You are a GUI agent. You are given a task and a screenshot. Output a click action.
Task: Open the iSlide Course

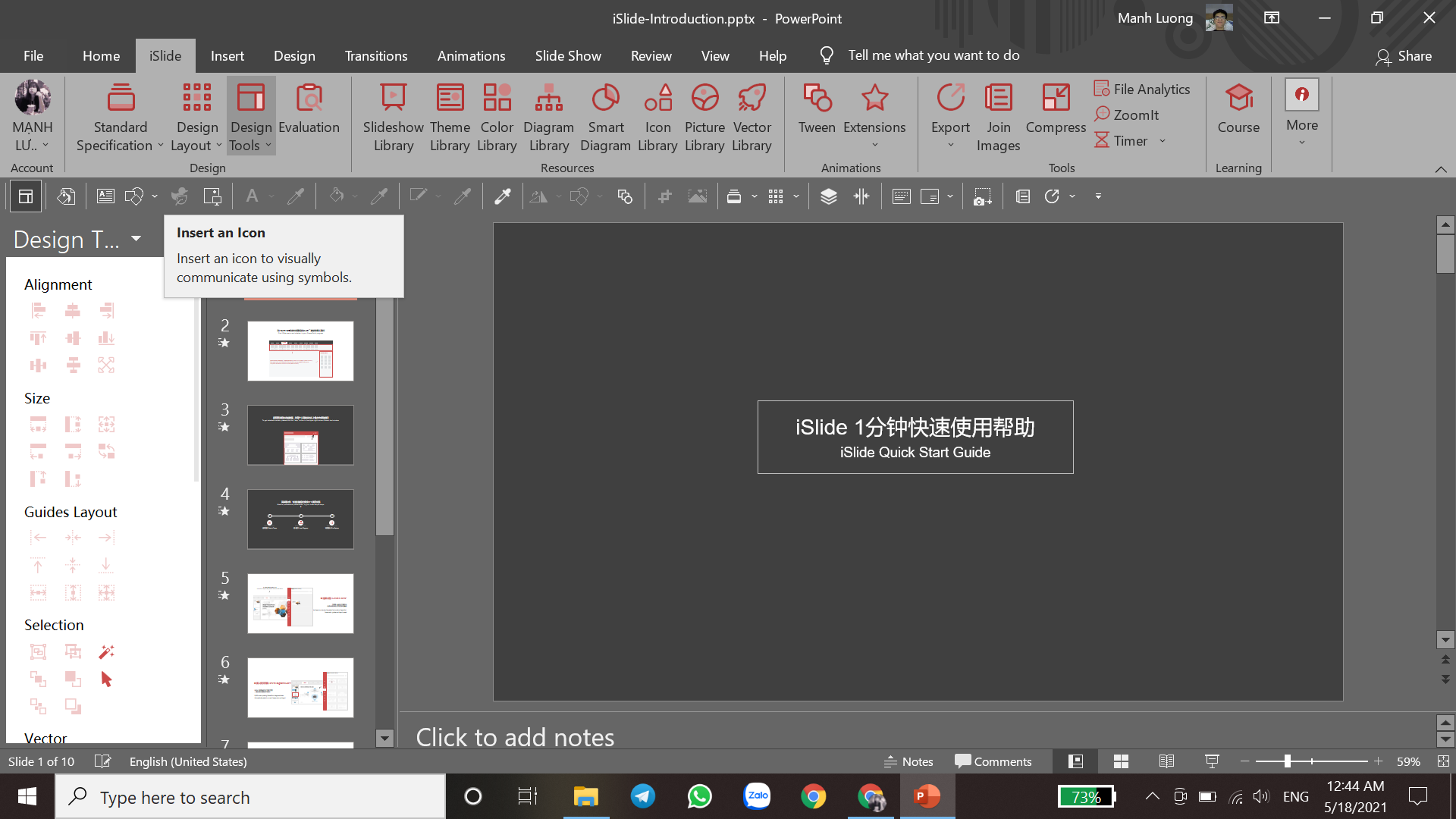[x=1238, y=109]
